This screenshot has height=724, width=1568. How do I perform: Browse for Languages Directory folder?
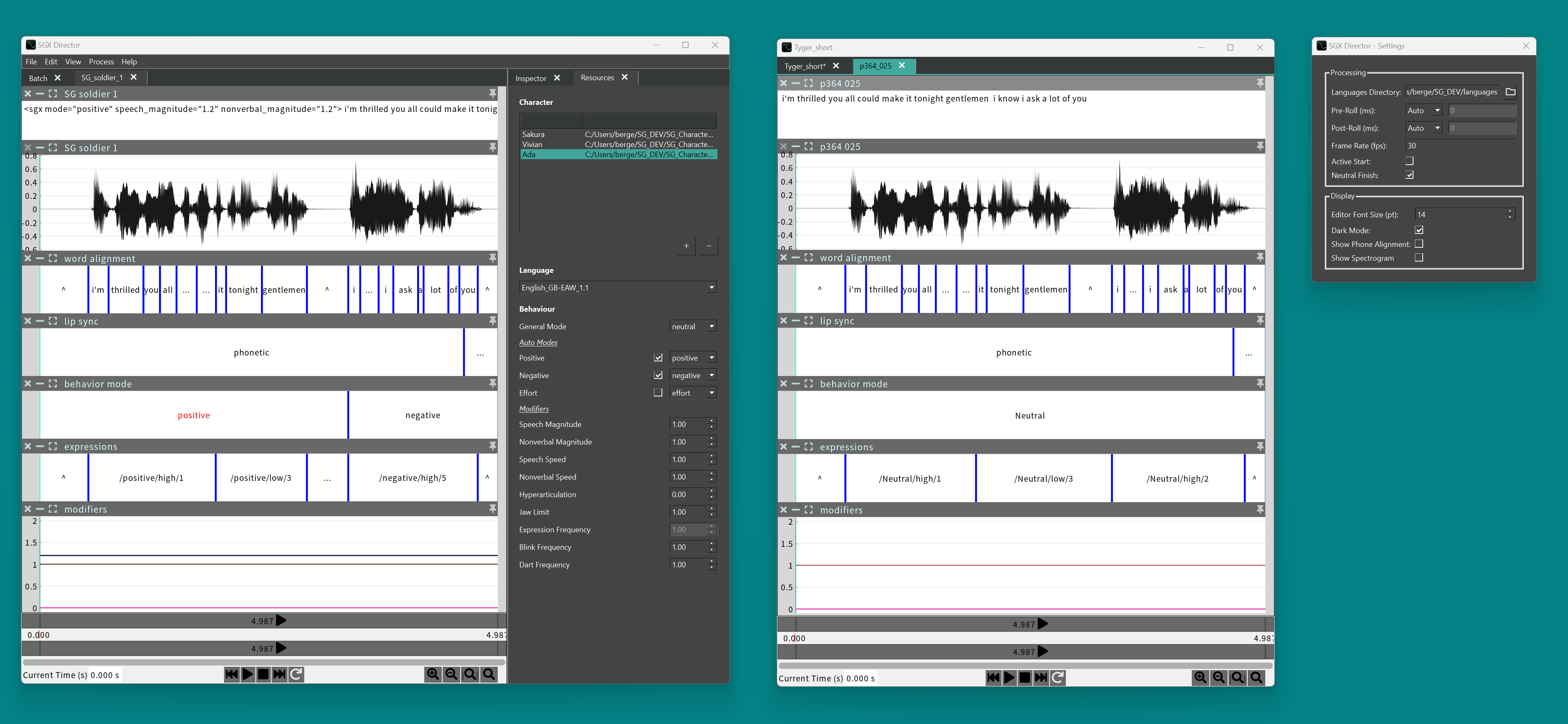(1510, 92)
